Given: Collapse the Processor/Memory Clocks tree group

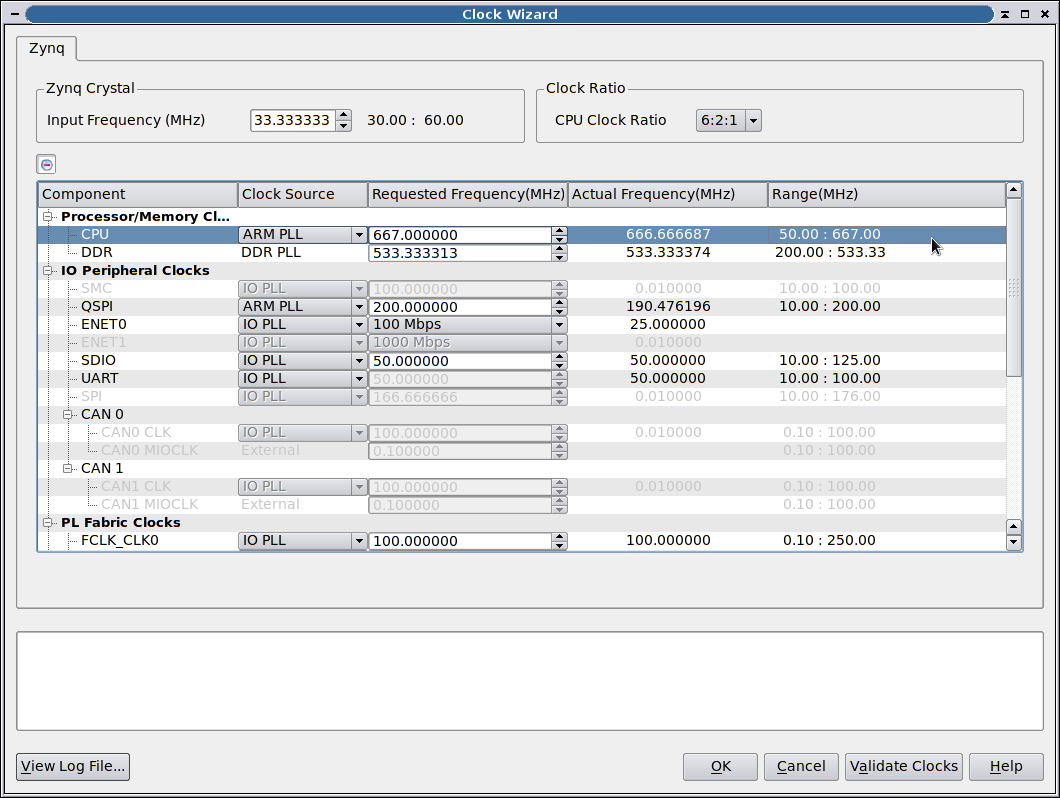Looking at the screenshot, I should pos(47,217).
